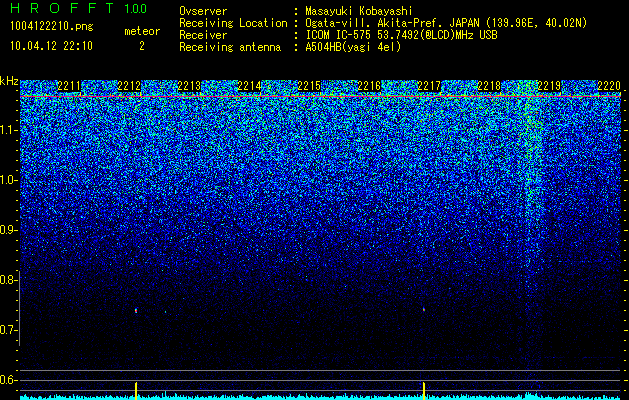This screenshot has width=629, height=400.
Task: Click the 0.7 frequency axis label
Action: pyautogui.click(x=7, y=330)
